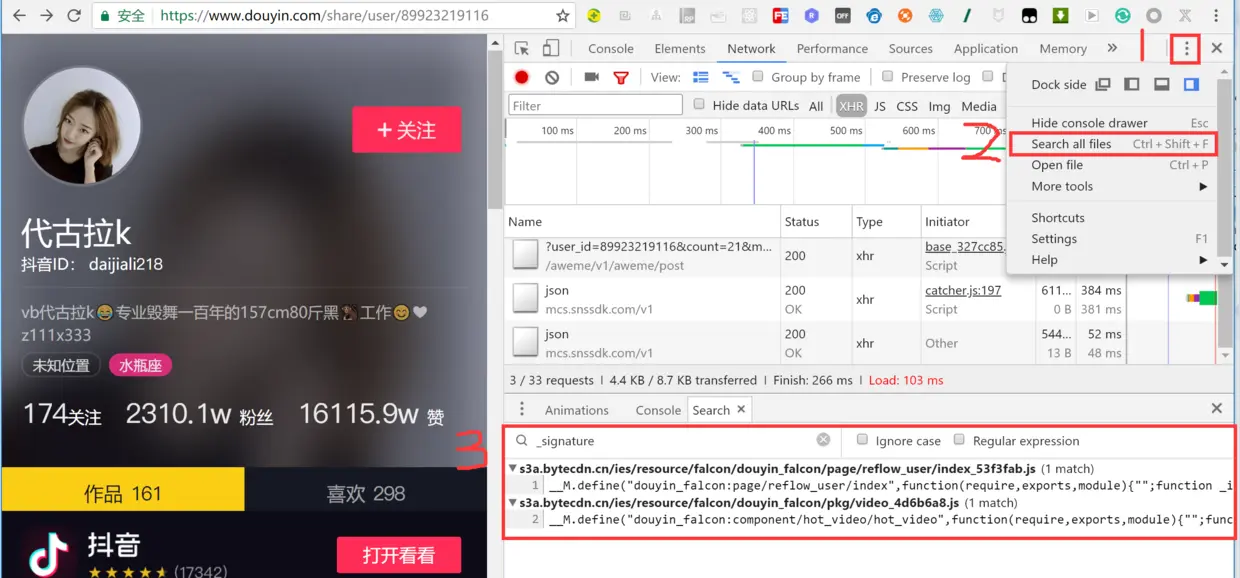Close the bottom drawer panel

[x=1217, y=408]
